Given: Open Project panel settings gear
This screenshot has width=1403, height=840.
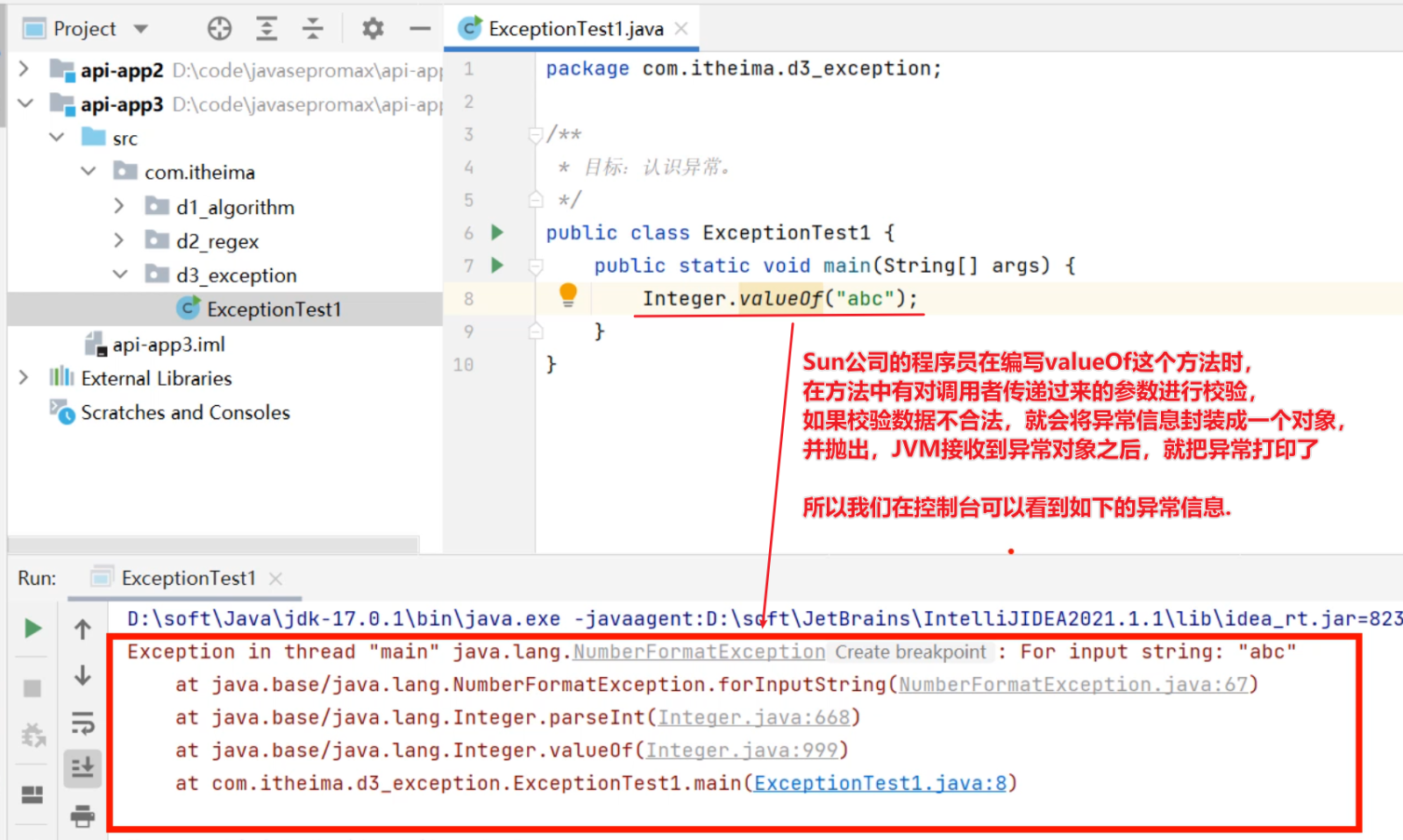Looking at the screenshot, I should [373, 29].
